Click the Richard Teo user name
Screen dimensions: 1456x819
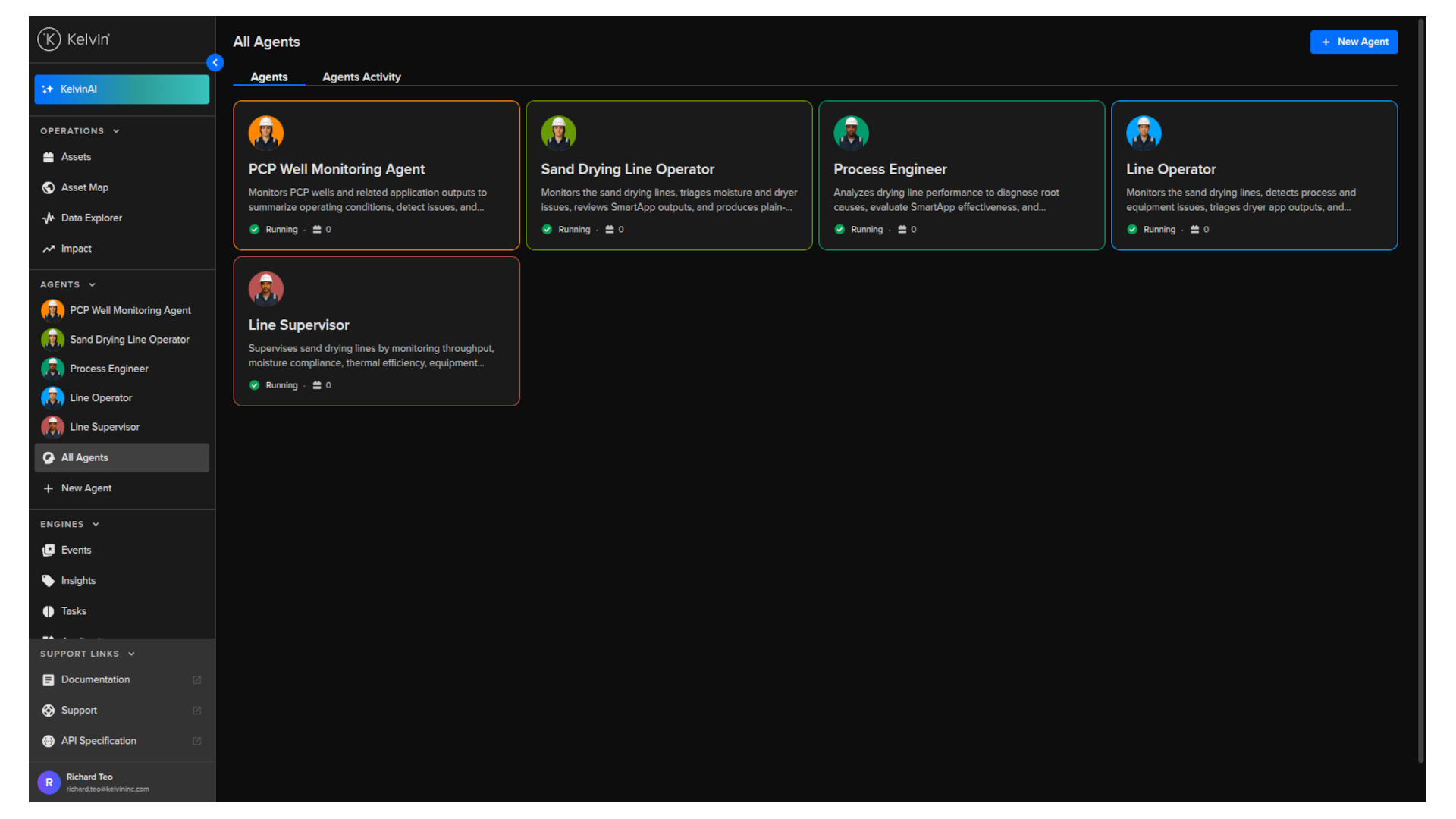click(x=89, y=777)
